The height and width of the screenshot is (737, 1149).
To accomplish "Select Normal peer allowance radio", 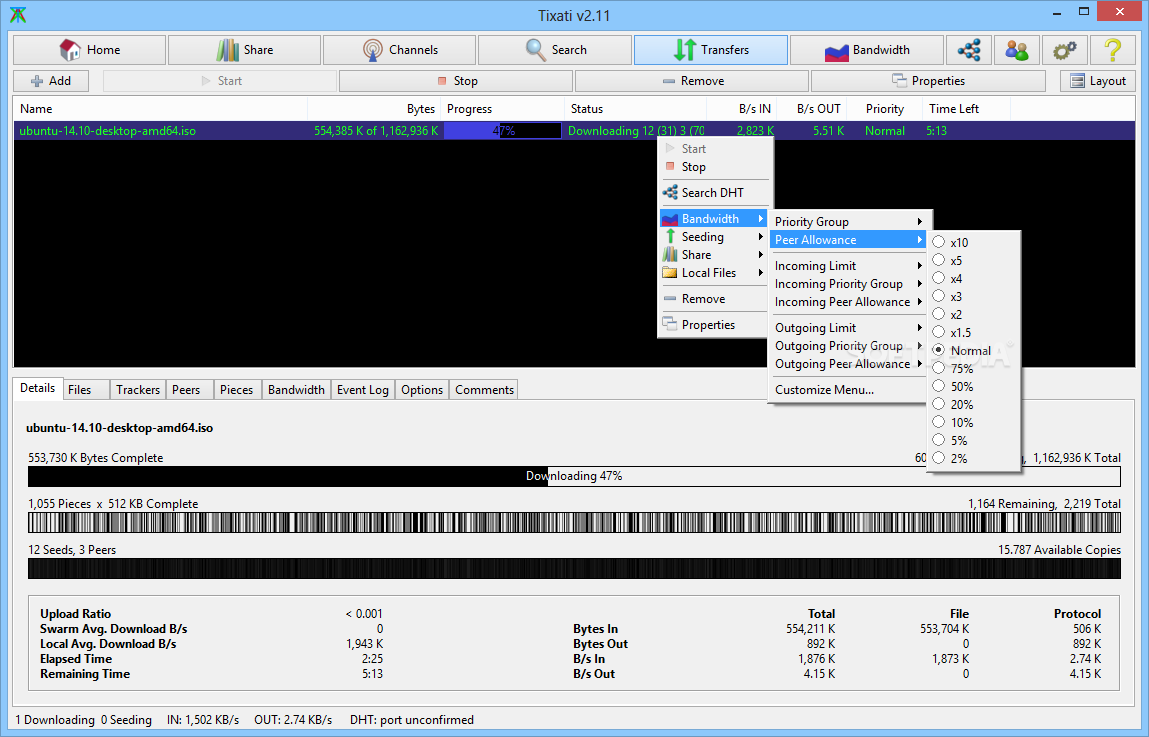I will 938,349.
